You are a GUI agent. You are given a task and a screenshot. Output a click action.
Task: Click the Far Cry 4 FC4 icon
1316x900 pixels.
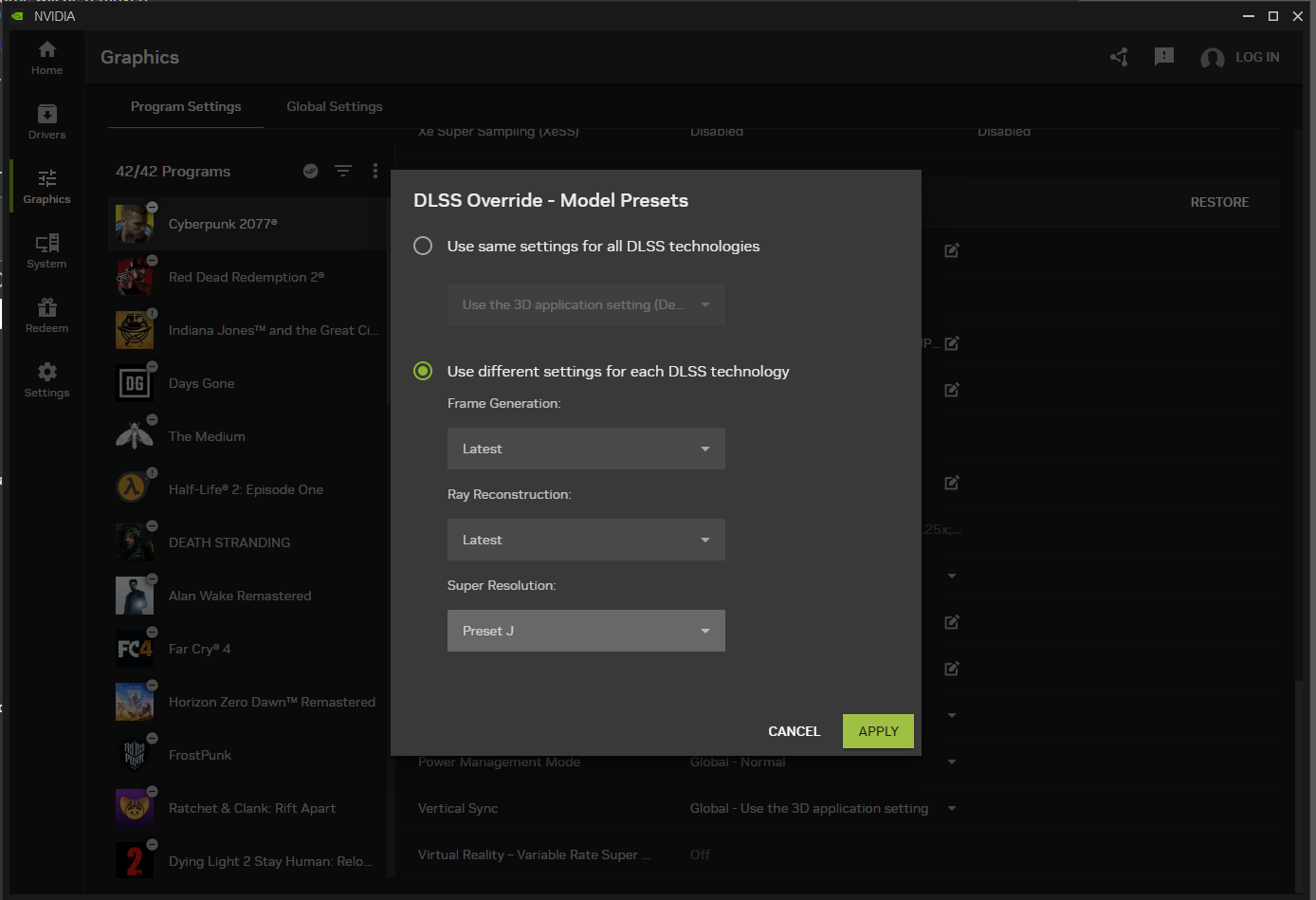point(135,649)
